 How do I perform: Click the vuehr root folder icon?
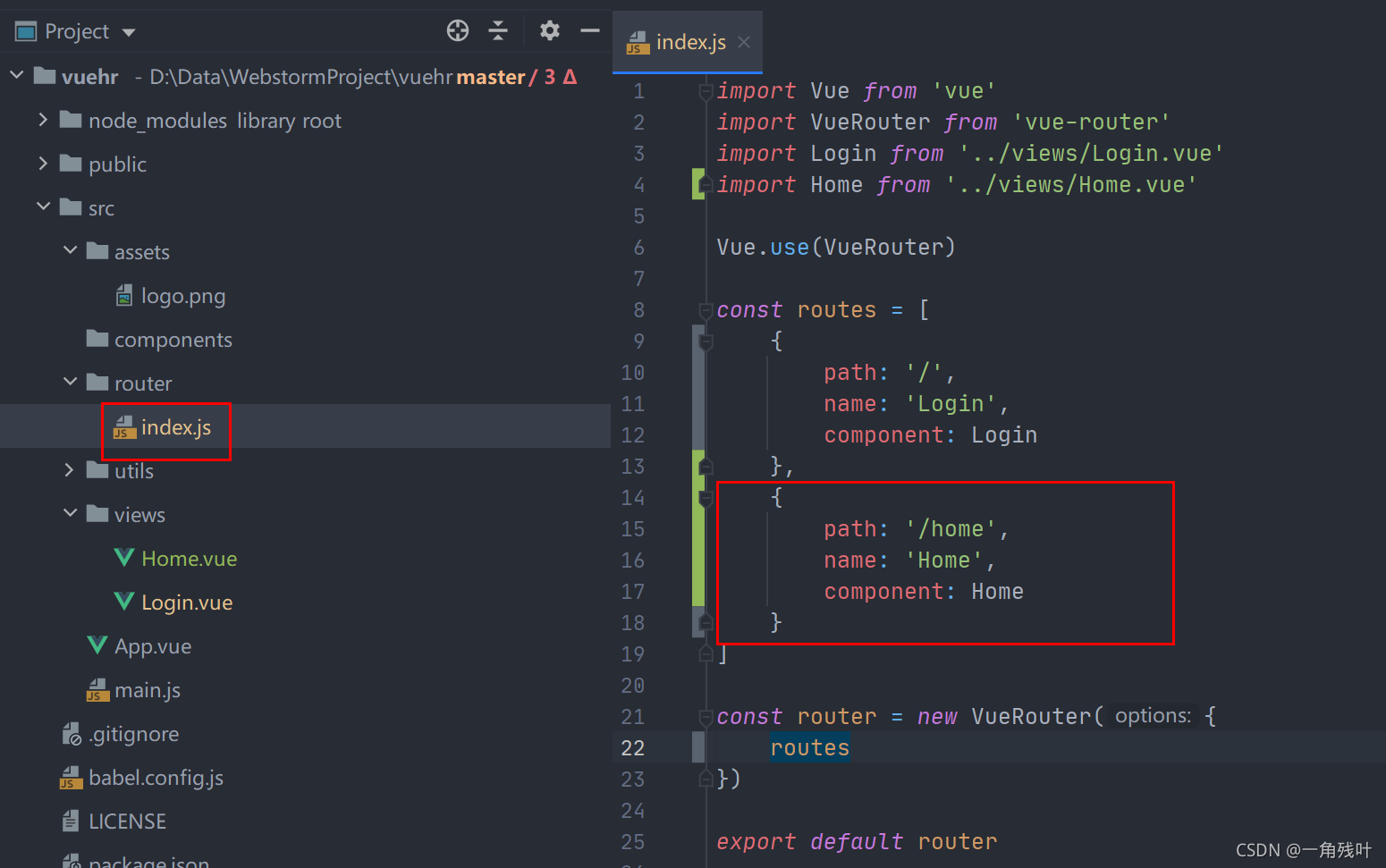pyautogui.click(x=45, y=76)
